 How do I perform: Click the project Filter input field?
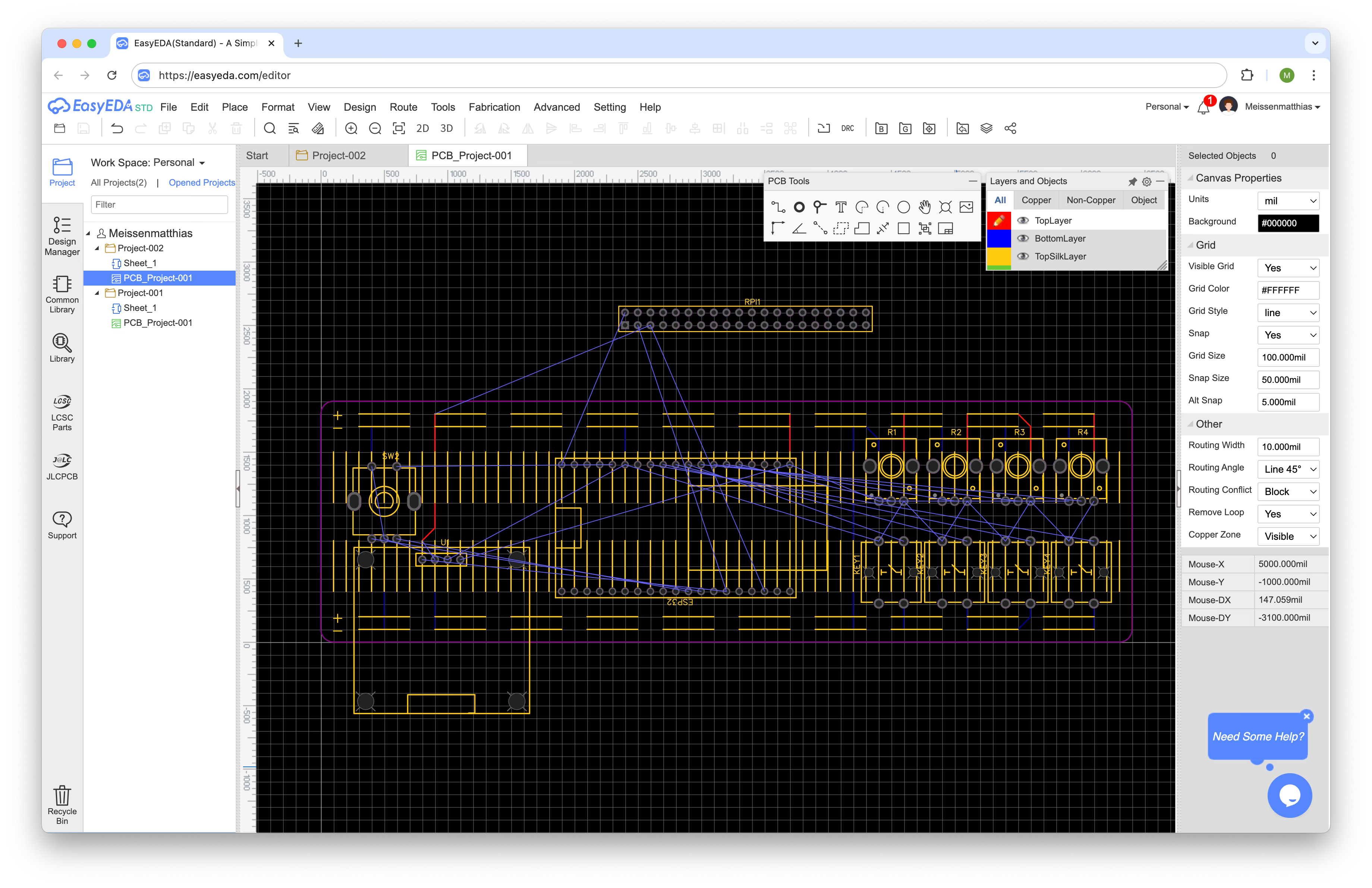click(x=159, y=205)
